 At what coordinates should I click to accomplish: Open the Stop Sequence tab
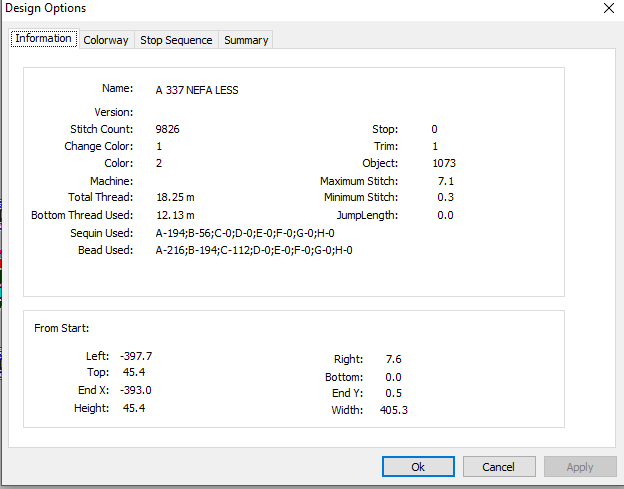pos(176,40)
